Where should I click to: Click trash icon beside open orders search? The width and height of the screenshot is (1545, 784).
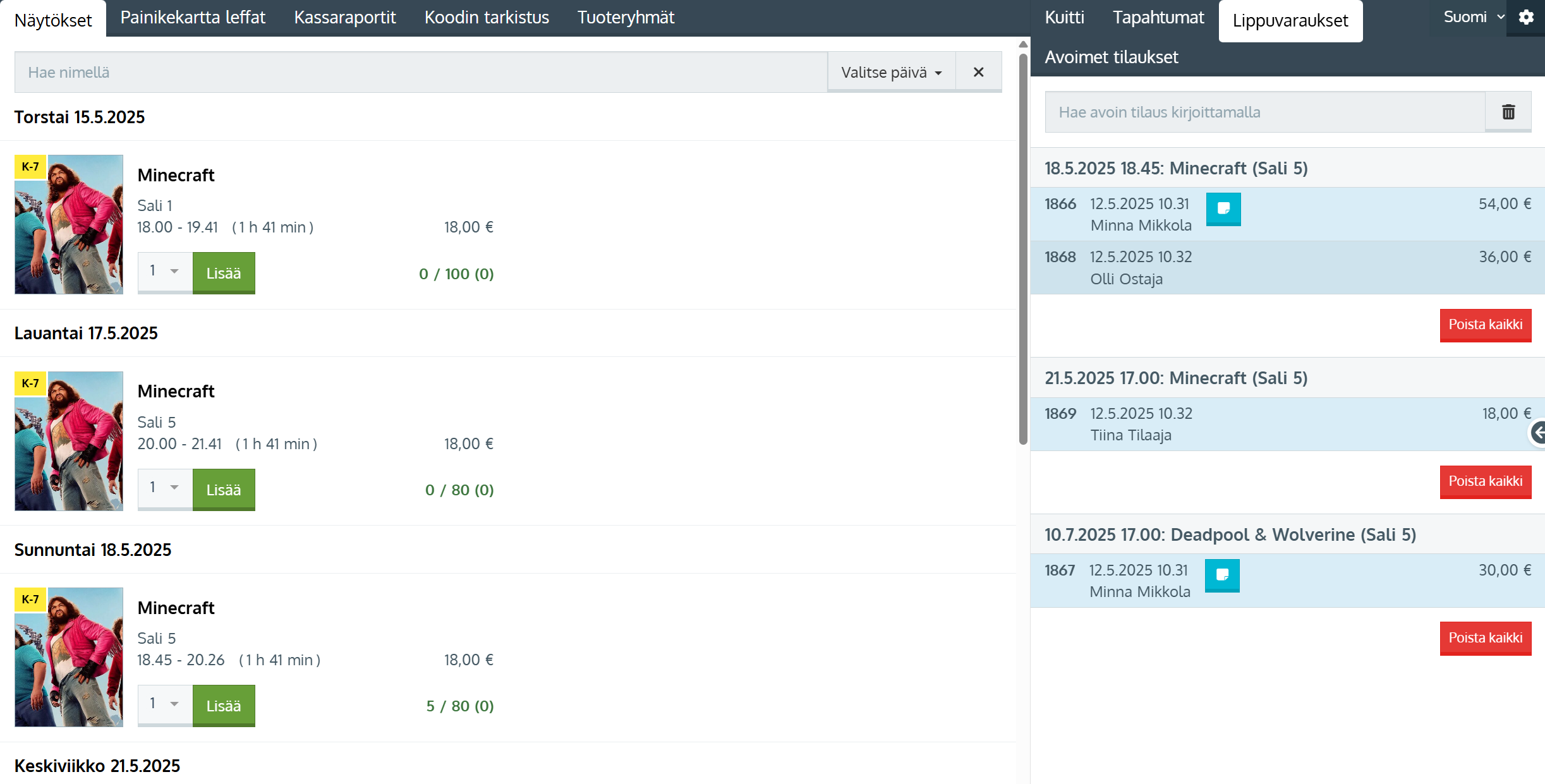[x=1508, y=112]
